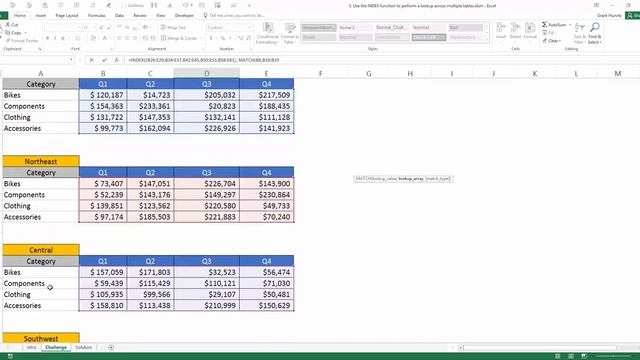The height and width of the screenshot is (360, 640).
Task: Click the Components row label in Central table
Action: click(24, 283)
